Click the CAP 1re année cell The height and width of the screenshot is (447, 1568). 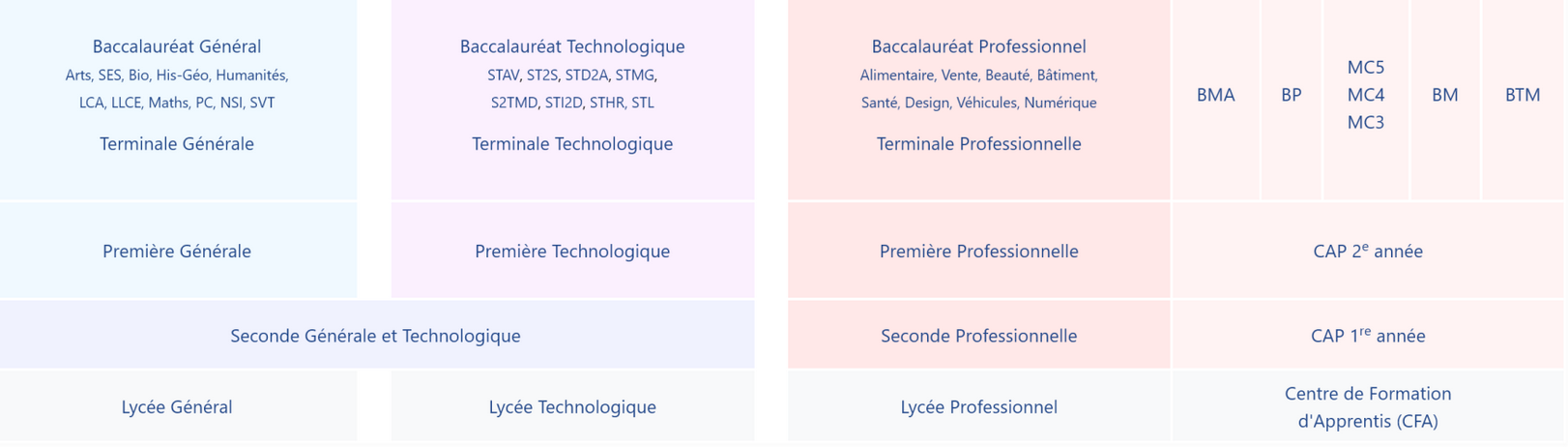(1367, 336)
